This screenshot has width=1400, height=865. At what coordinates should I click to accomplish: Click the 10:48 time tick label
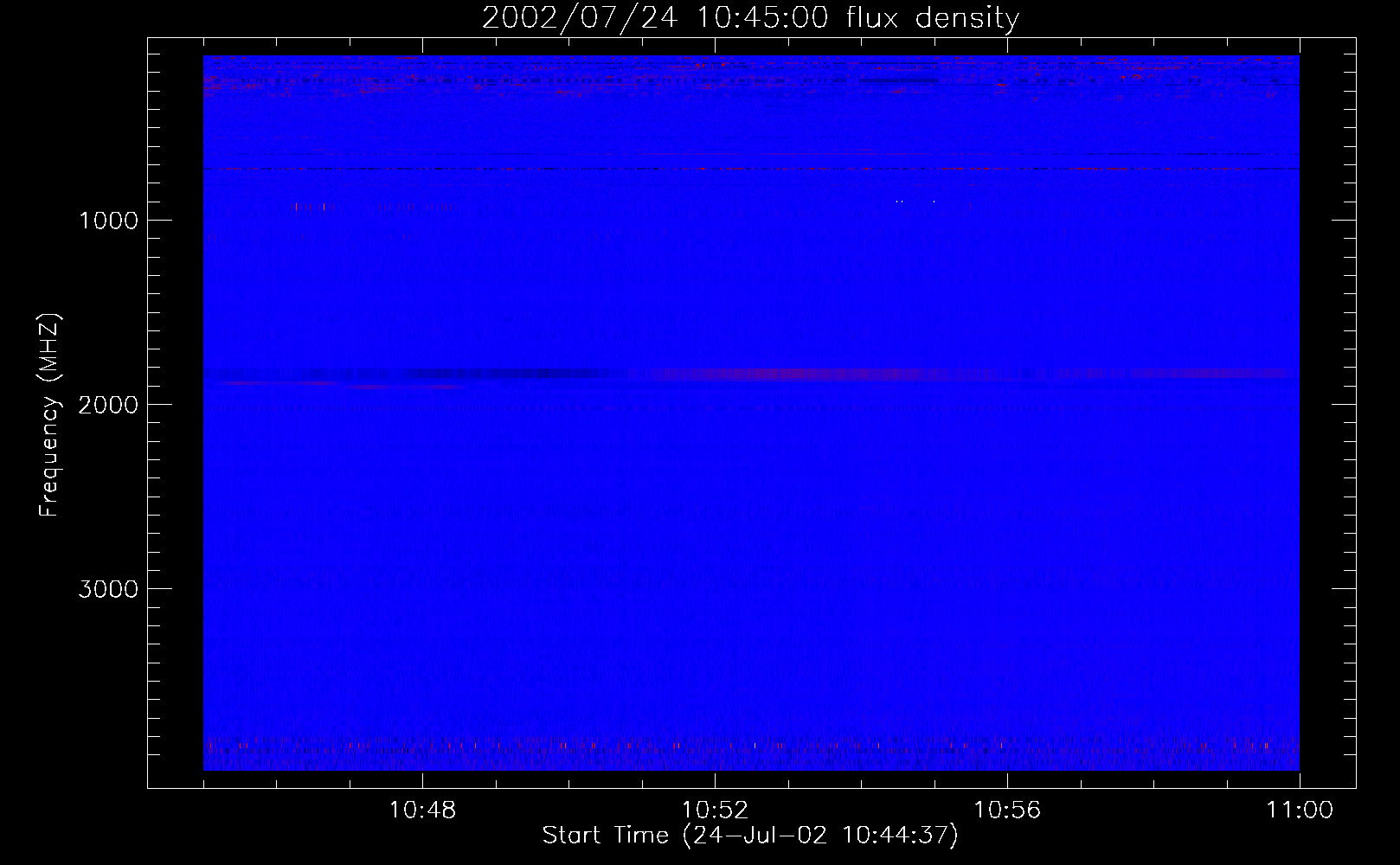(422, 811)
